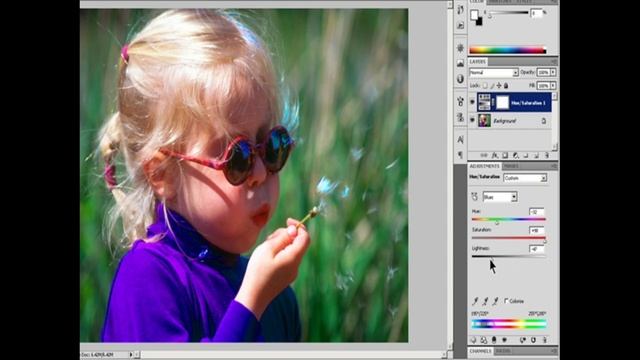Add a layer mask from the Layers panel bottom row

point(505,156)
